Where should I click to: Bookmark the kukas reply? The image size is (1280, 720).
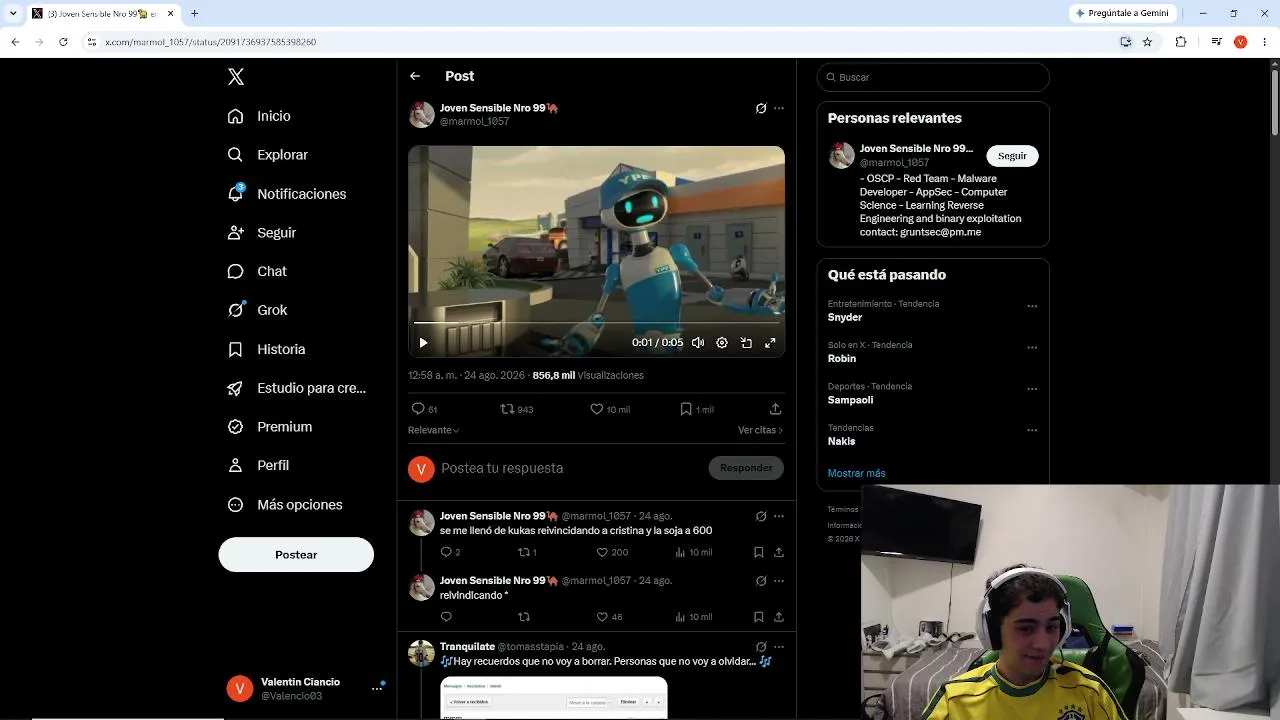point(759,552)
